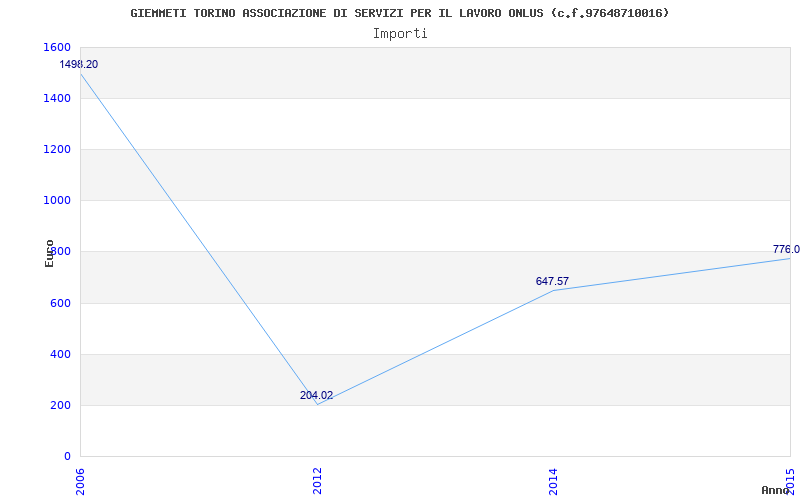Click the Anno x-axis title

pyautogui.click(x=775, y=490)
